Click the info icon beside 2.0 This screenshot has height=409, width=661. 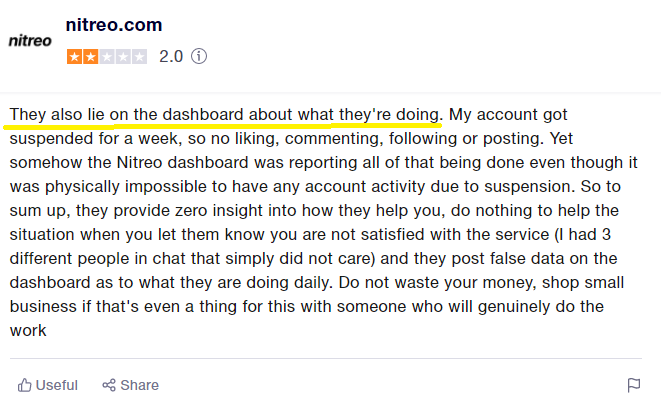point(199,56)
